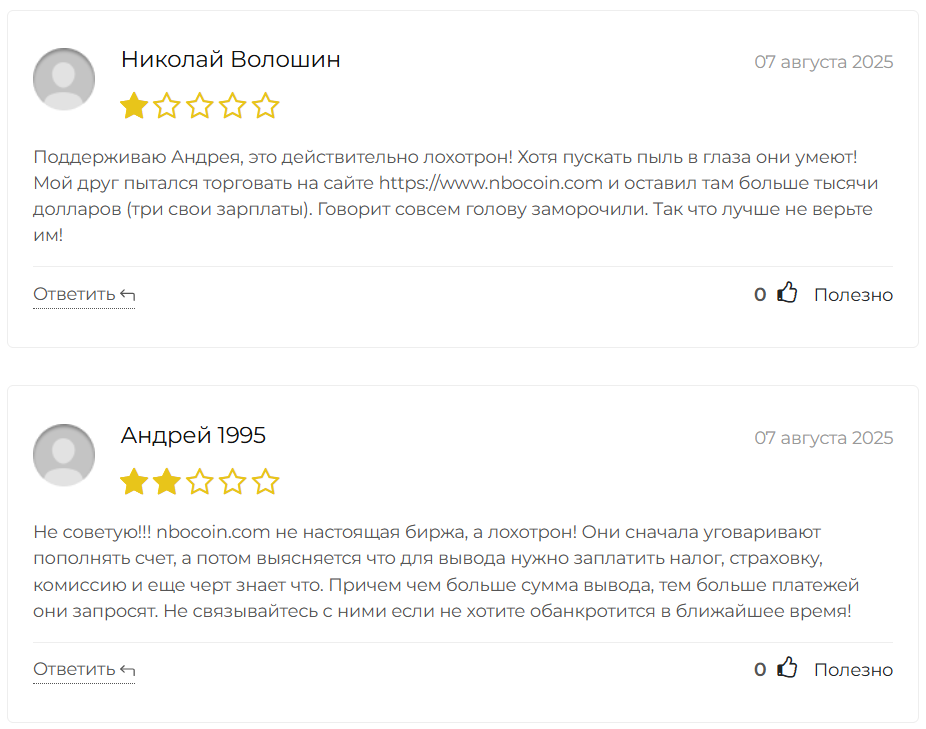Select the first filled star in Николай's rating
926x729 pixels.
point(133,105)
